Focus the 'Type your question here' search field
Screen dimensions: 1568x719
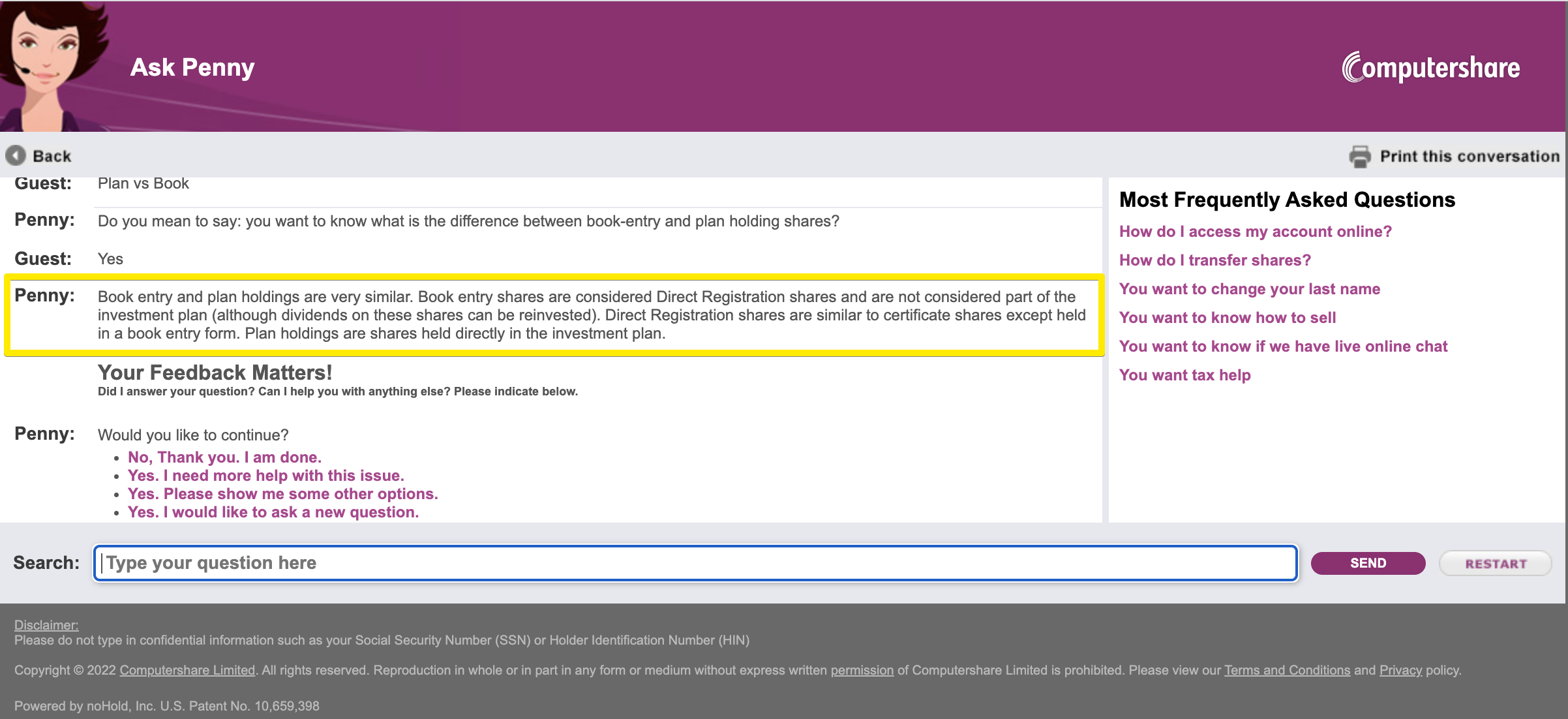(x=695, y=563)
